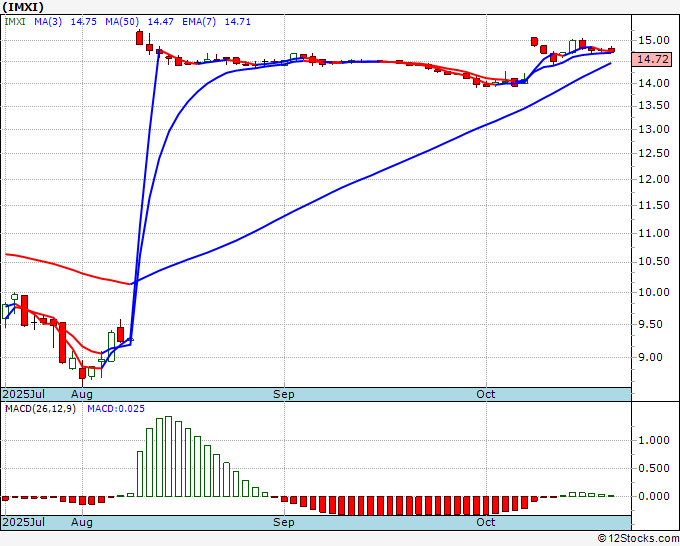Click the current price tag 14.72

click(652, 59)
